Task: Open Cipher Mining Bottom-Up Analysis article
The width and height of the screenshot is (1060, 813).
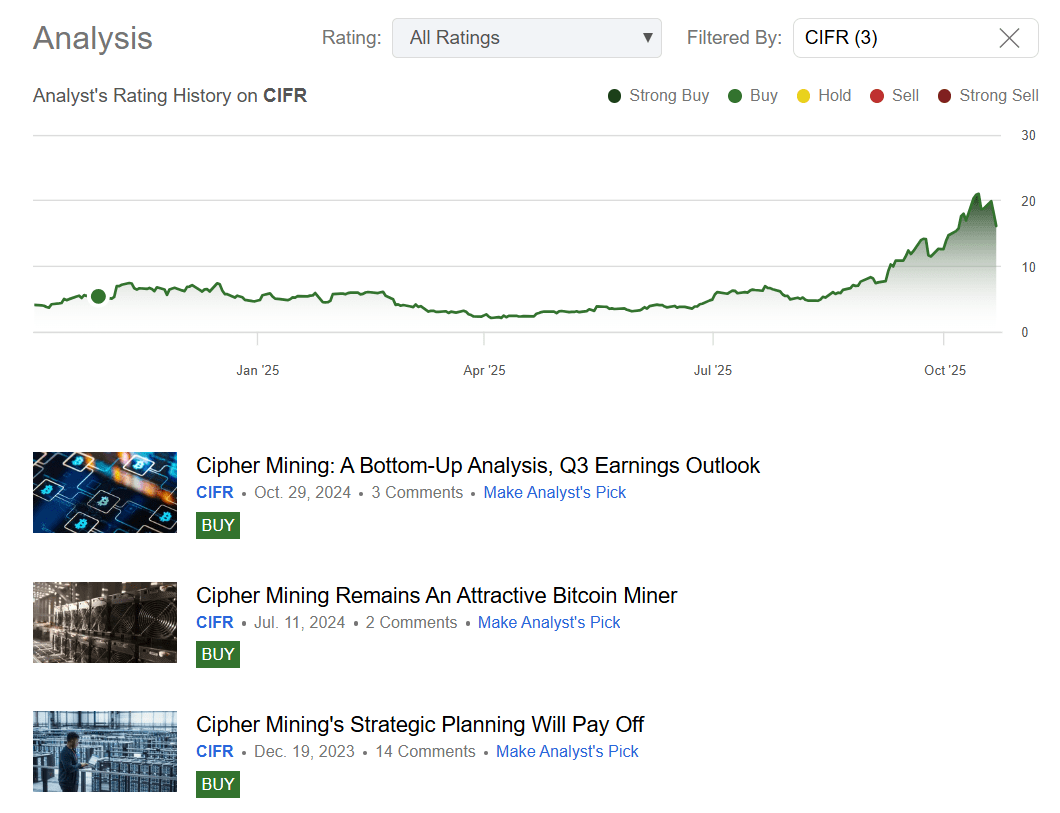Action: (477, 465)
